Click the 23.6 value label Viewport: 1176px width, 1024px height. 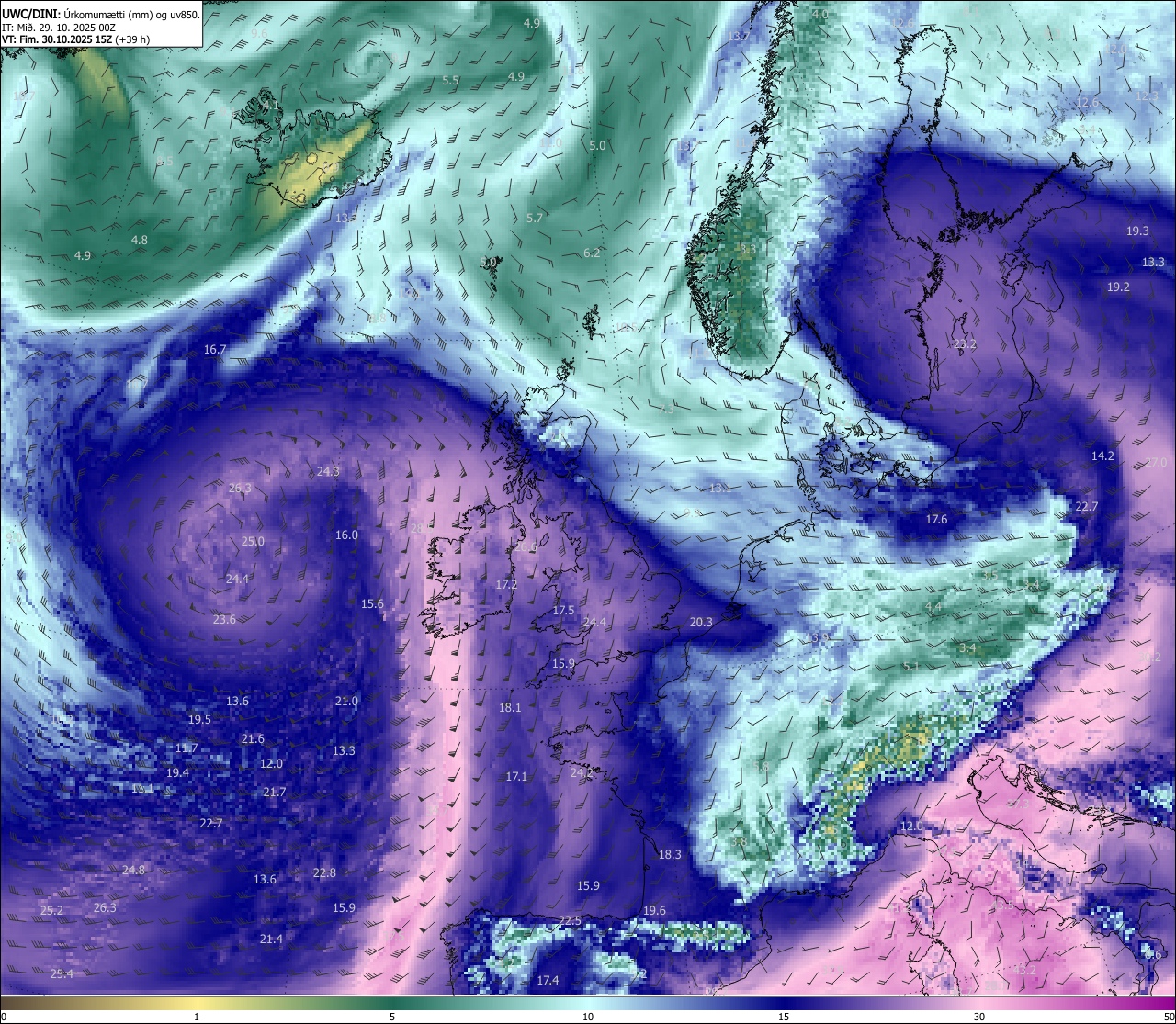tap(224, 619)
